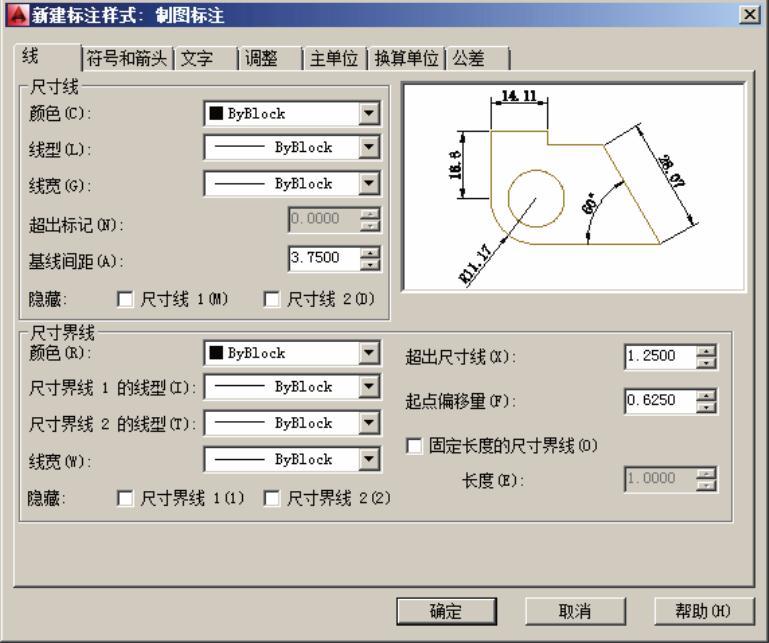Click the 确定 button

[x=446, y=611]
